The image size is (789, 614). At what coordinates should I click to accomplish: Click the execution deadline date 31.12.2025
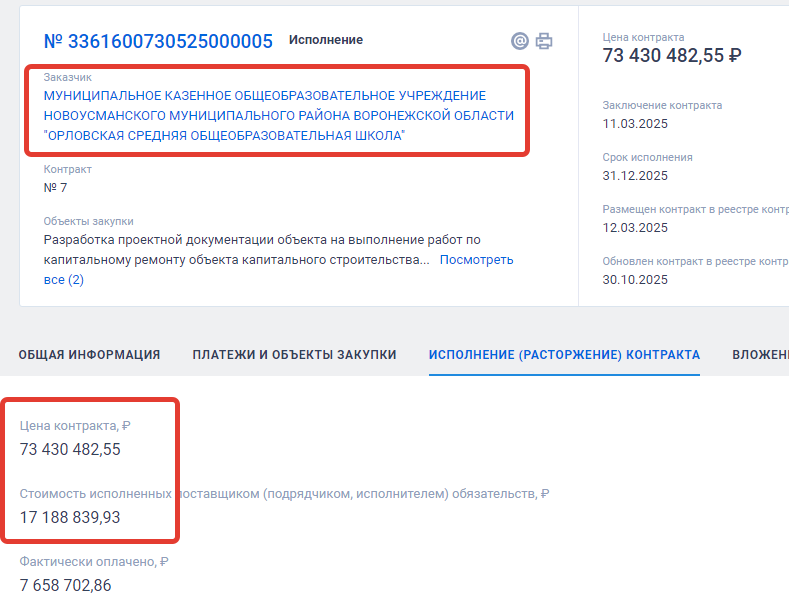pyautogui.click(x=635, y=176)
